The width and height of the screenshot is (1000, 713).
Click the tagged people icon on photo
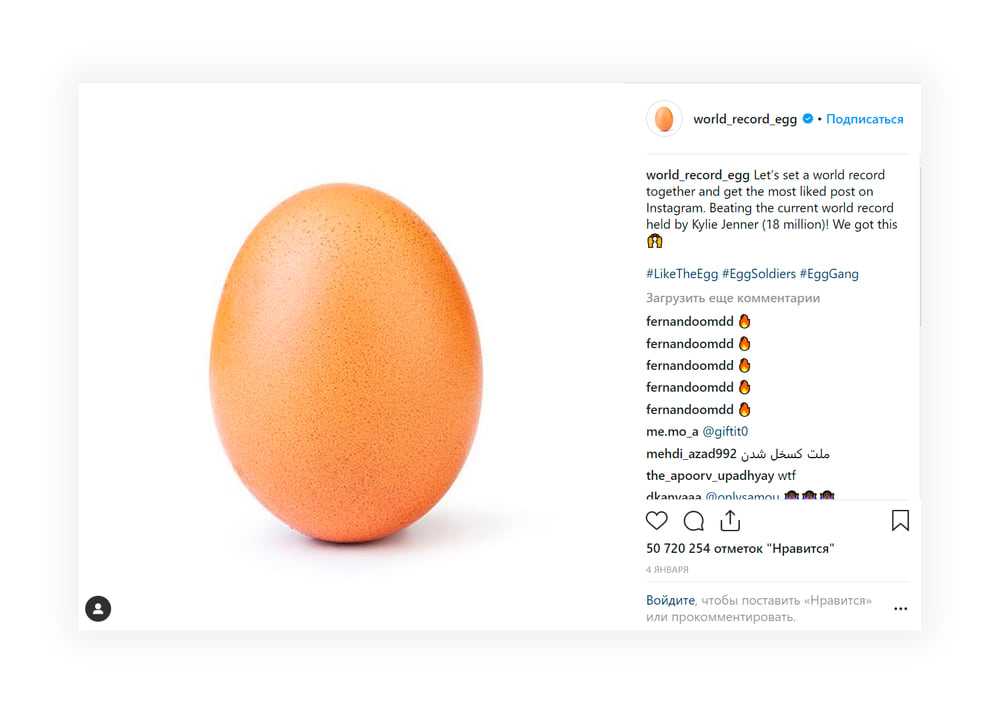(x=98, y=608)
